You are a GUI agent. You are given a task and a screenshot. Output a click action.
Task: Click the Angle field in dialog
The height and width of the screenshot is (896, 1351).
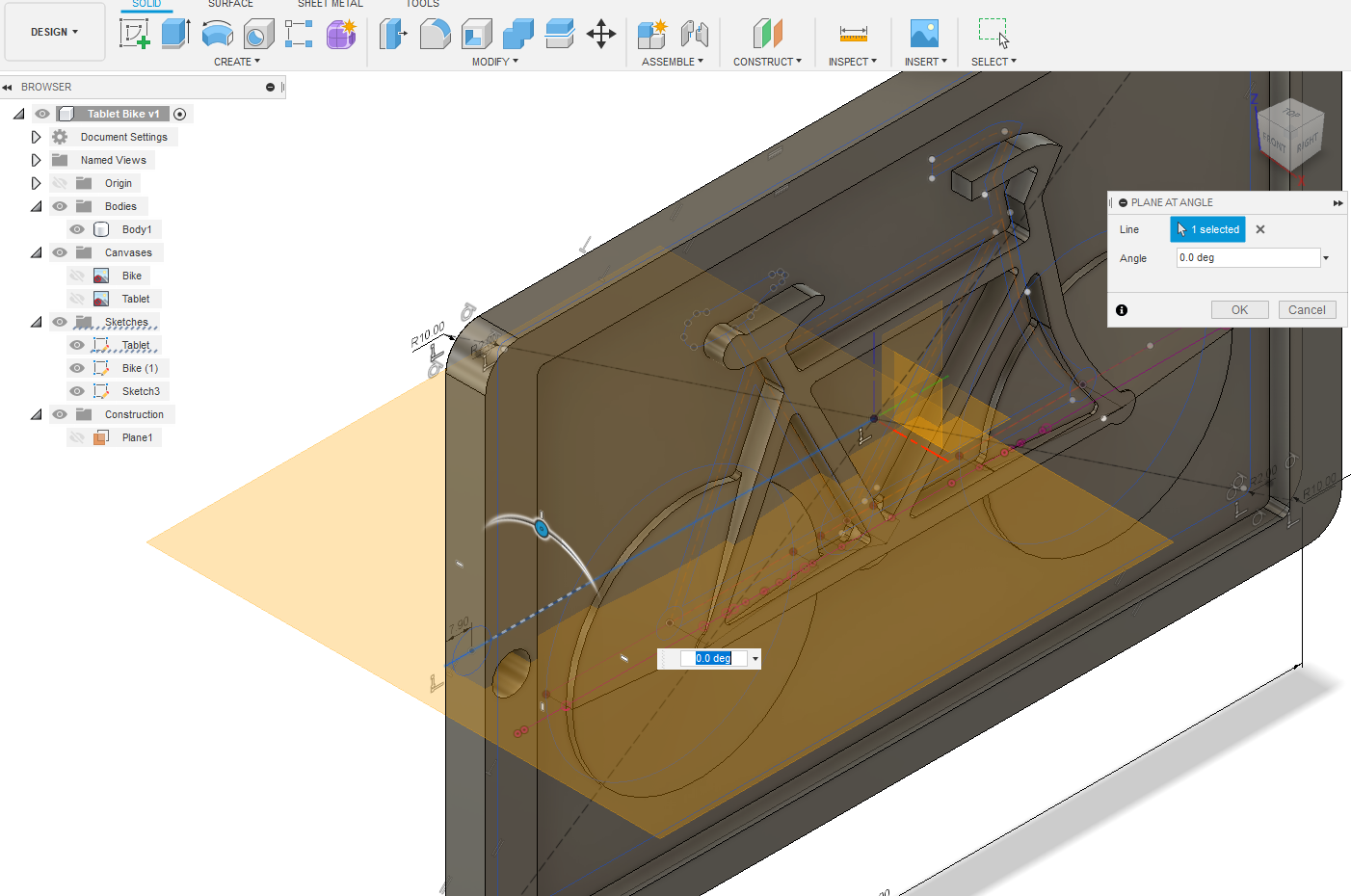coord(1248,258)
